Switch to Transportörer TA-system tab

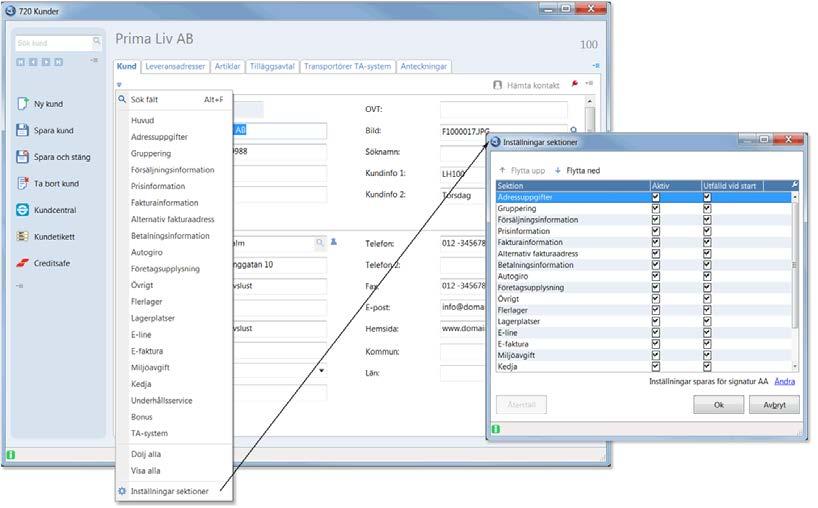click(x=347, y=66)
